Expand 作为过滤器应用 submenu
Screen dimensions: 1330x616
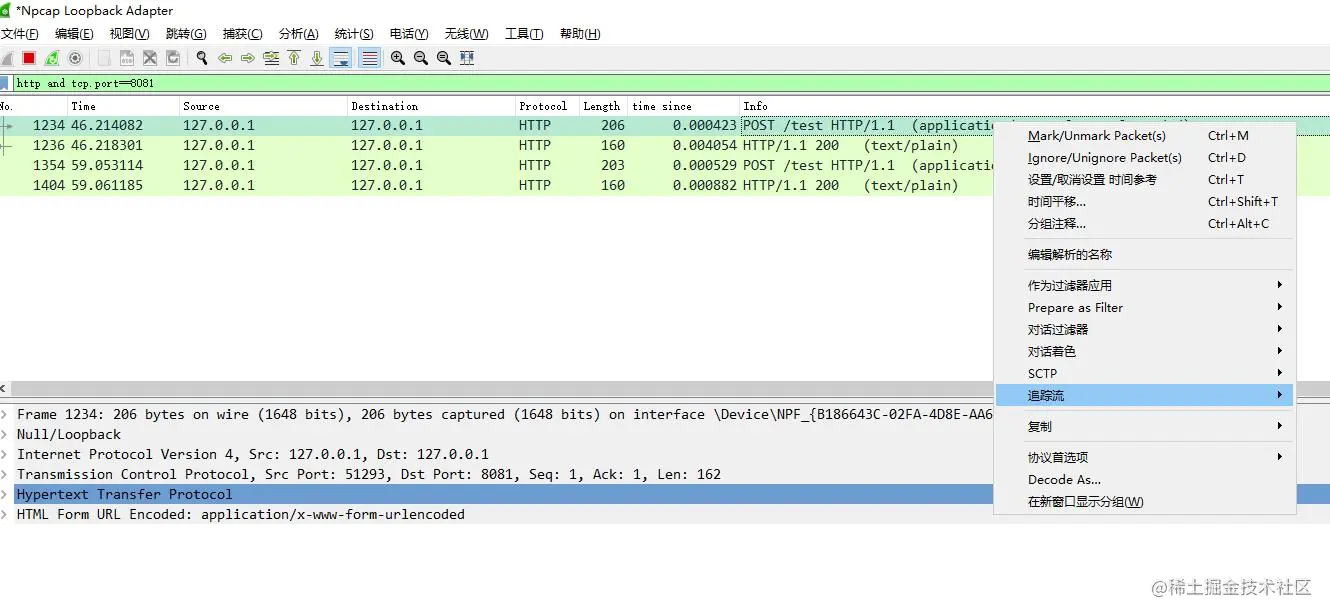[1144, 286]
